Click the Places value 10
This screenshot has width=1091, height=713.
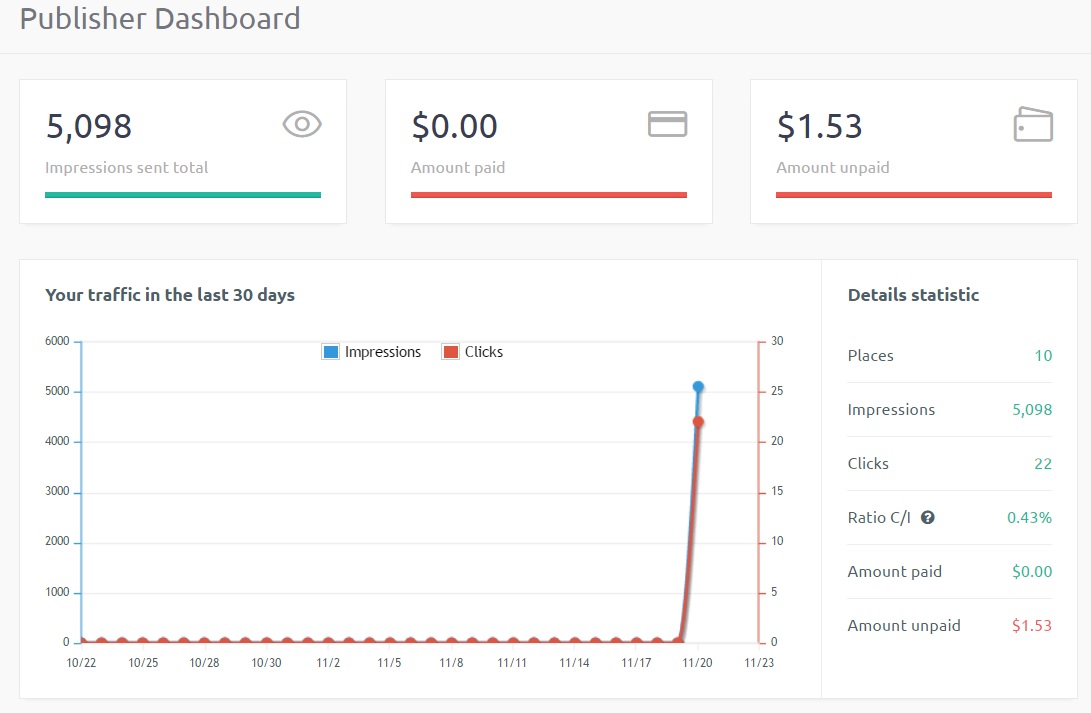click(x=1043, y=356)
